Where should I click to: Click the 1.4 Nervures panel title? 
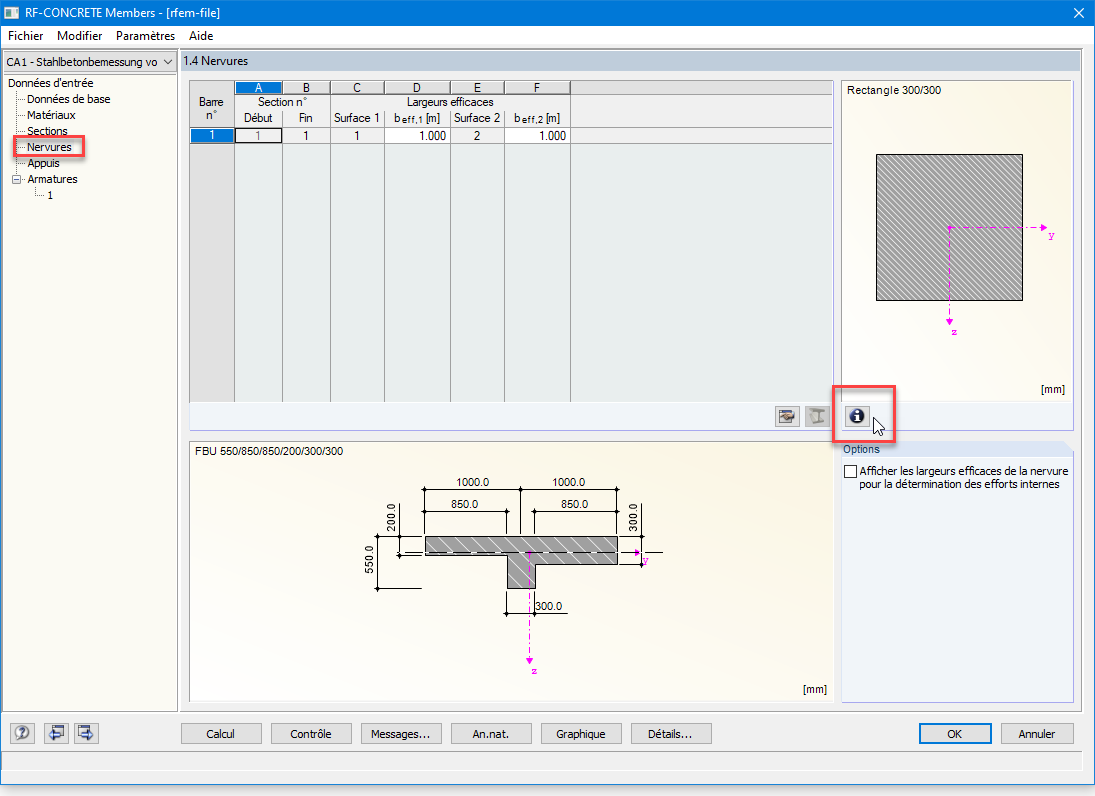pyautogui.click(x=215, y=61)
